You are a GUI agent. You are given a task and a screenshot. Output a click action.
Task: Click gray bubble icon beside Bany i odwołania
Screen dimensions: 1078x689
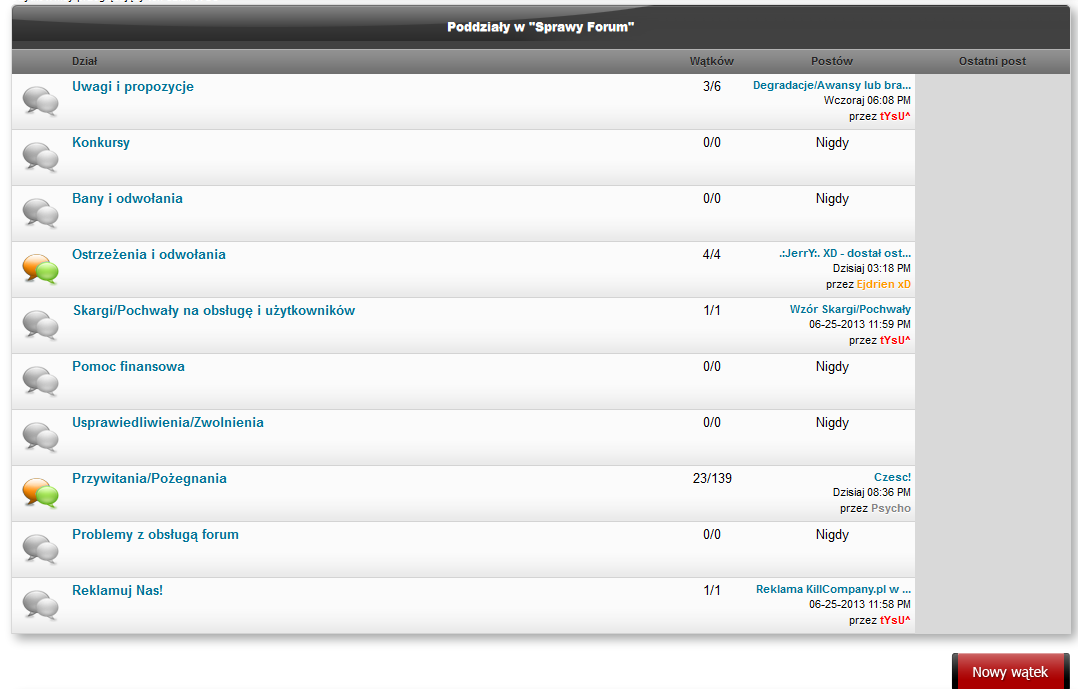tap(41, 212)
